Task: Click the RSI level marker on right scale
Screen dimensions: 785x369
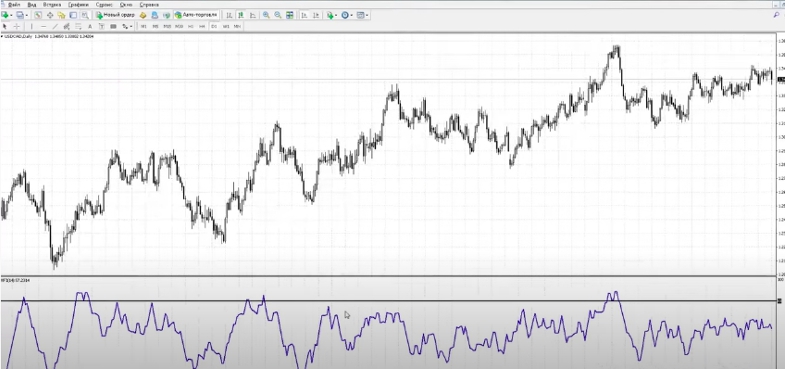Action: (779, 300)
